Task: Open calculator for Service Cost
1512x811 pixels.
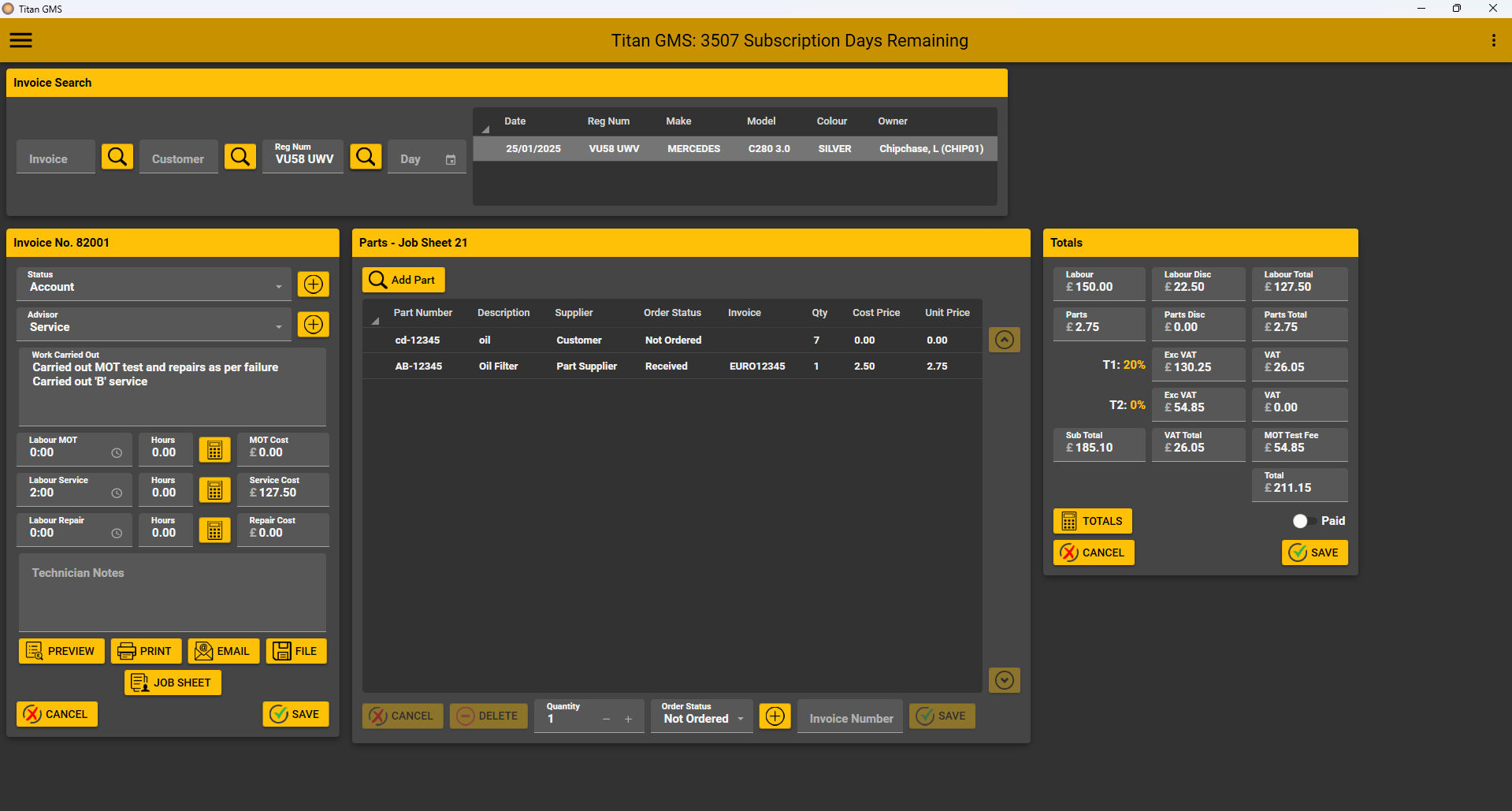Action: [x=214, y=490]
